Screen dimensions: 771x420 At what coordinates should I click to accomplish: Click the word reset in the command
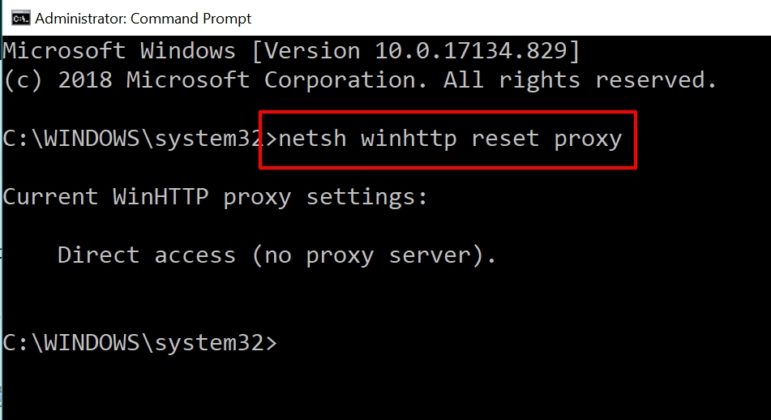point(505,138)
